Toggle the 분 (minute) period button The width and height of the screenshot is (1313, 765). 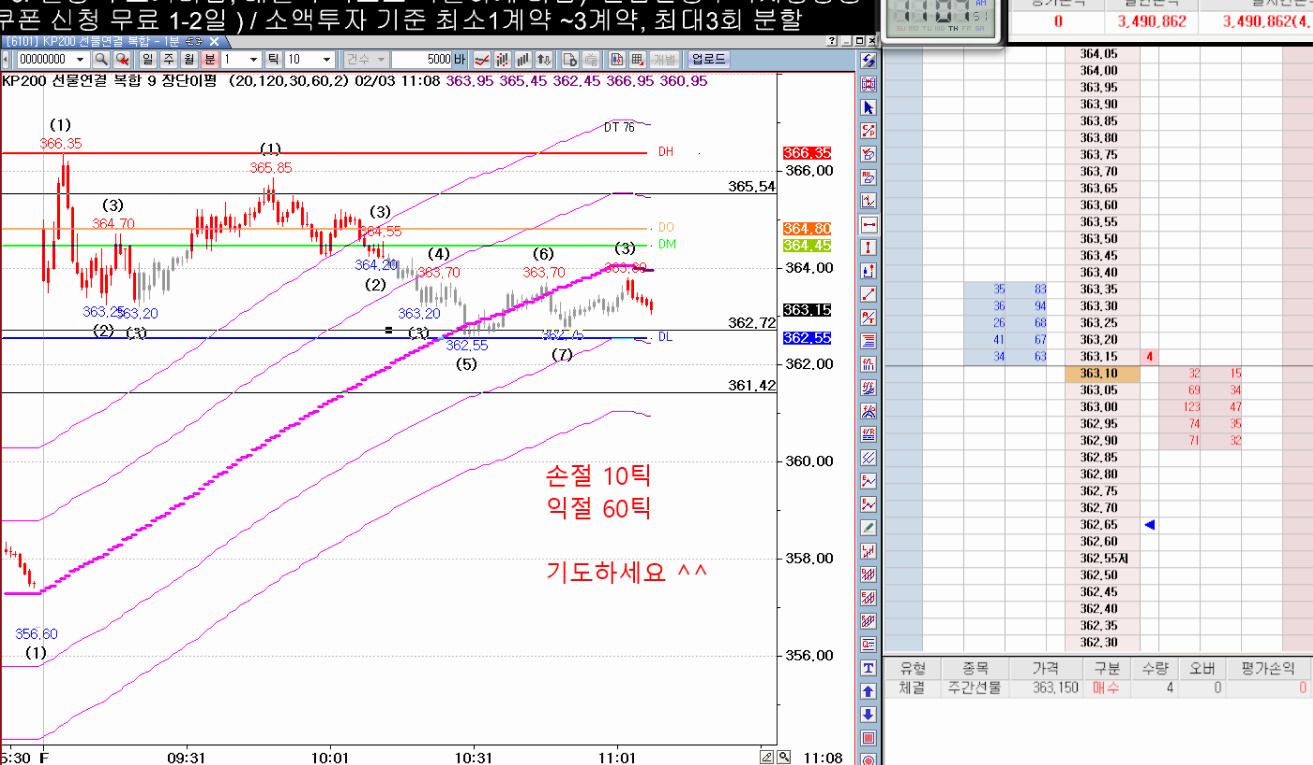(x=209, y=60)
